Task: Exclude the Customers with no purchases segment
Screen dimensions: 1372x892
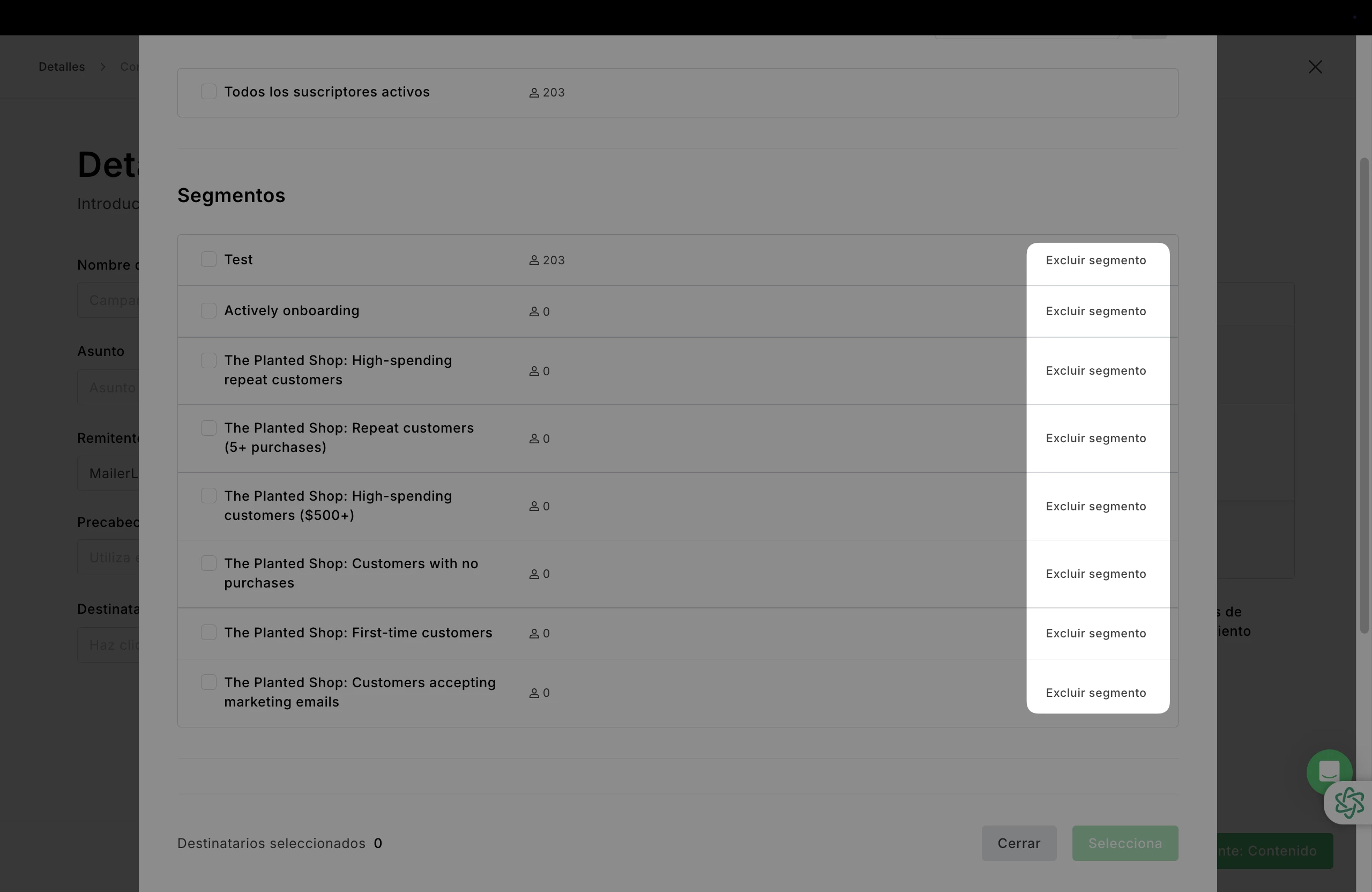Action: pos(1095,574)
